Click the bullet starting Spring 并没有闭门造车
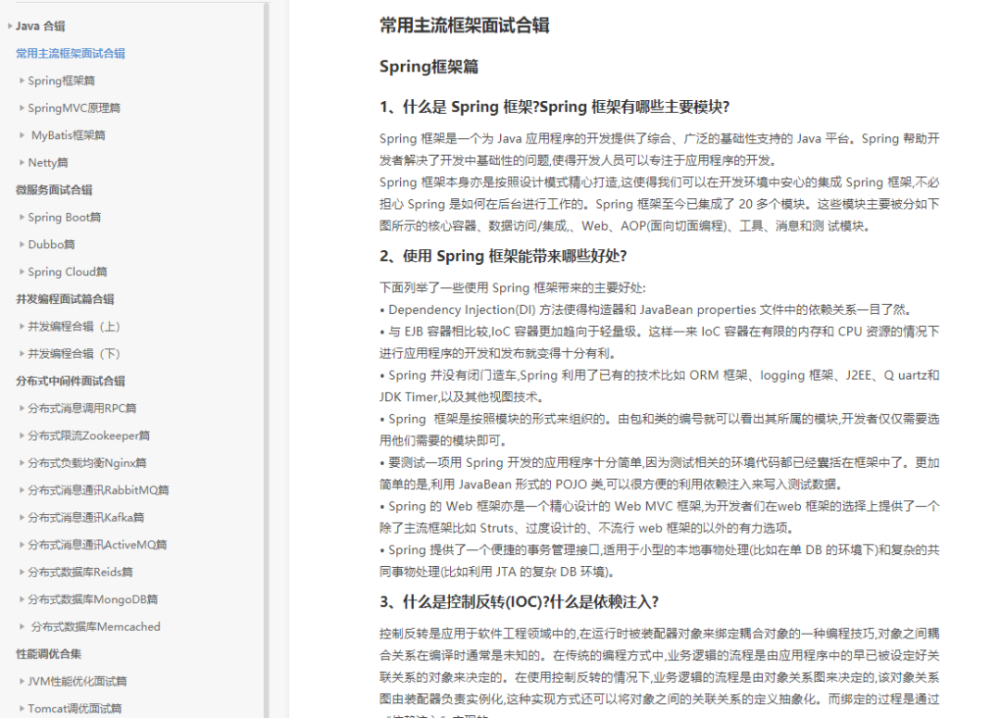 (659, 386)
